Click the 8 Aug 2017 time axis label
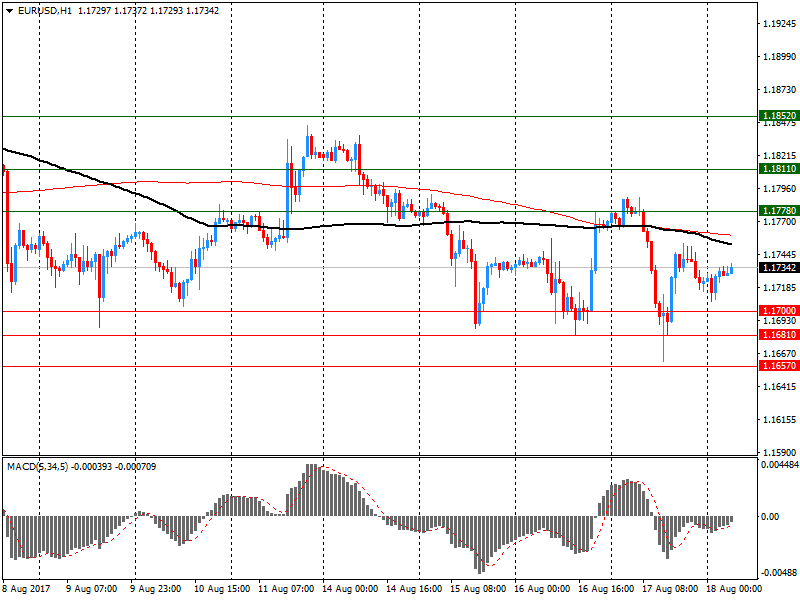Screen dimensions: 800x600 pyautogui.click(x=27, y=589)
